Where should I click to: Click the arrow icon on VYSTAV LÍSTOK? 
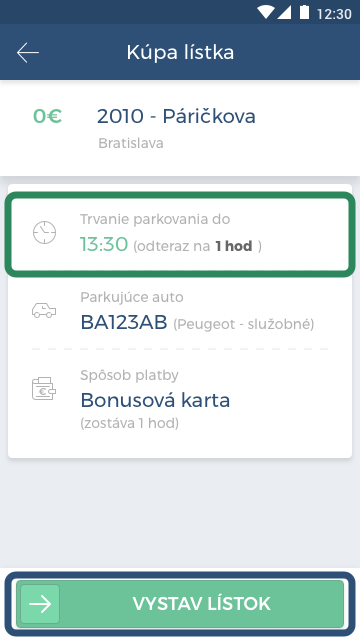pos(40,604)
